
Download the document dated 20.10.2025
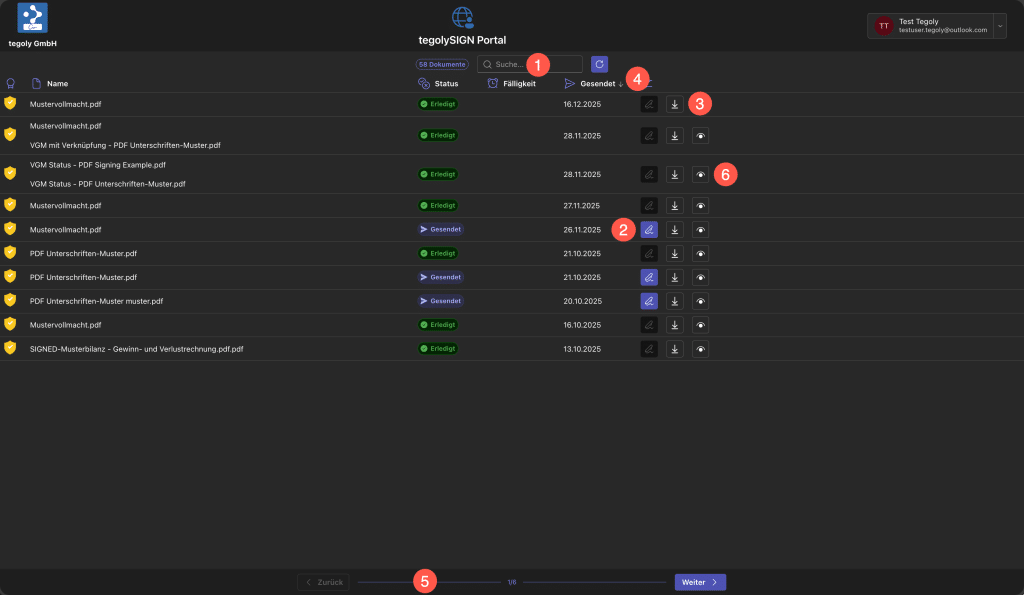[675, 301]
